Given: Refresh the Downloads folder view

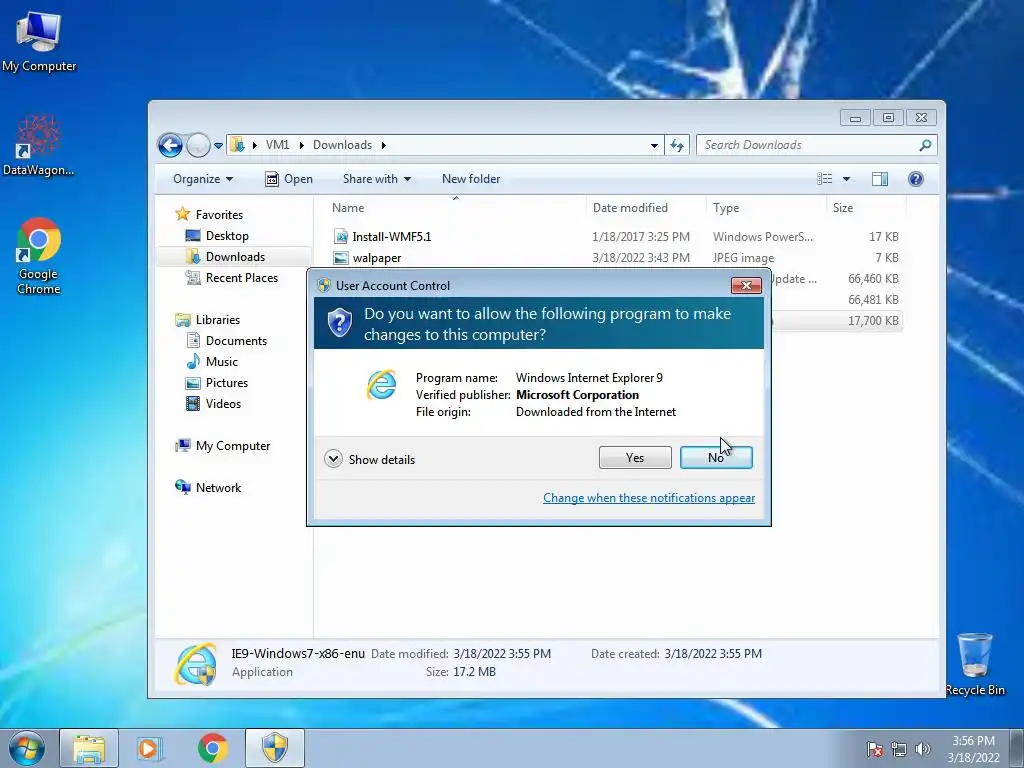Looking at the screenshot, I should coord(677,145).
